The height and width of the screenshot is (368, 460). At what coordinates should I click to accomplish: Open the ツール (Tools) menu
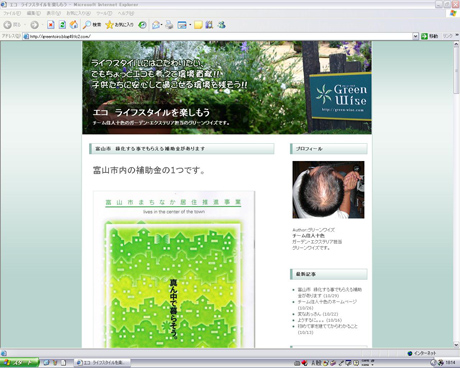click(x=104, y=13)
